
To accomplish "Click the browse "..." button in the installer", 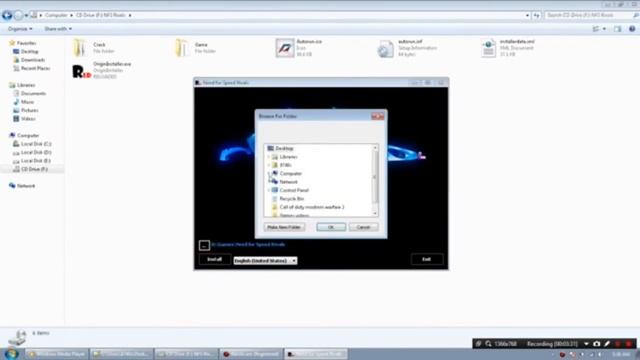I will (x=204, y=245).
